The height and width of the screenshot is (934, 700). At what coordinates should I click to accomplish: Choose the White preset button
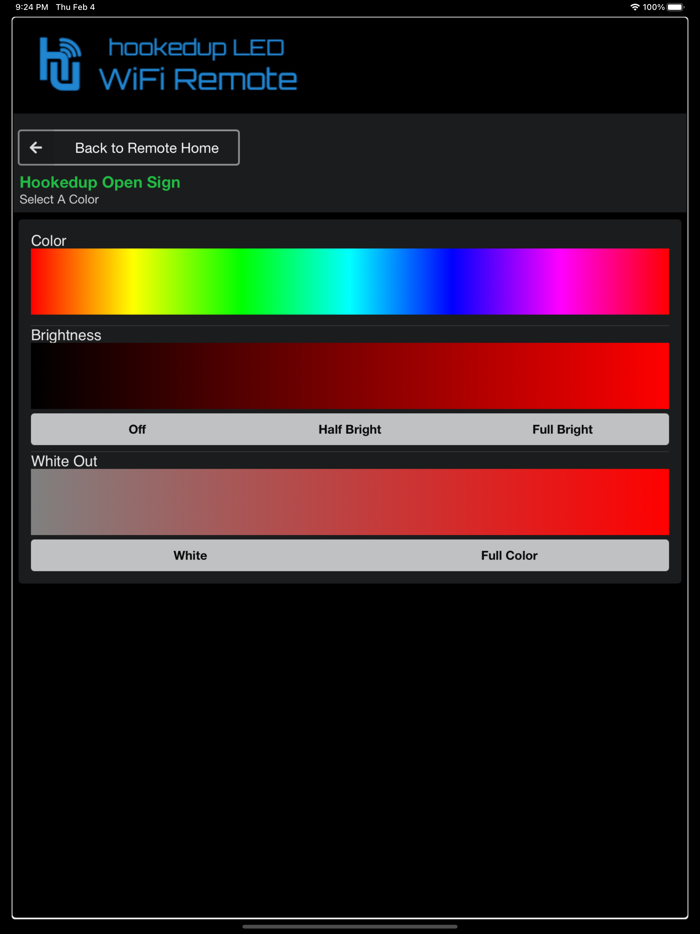pos(190,555)
